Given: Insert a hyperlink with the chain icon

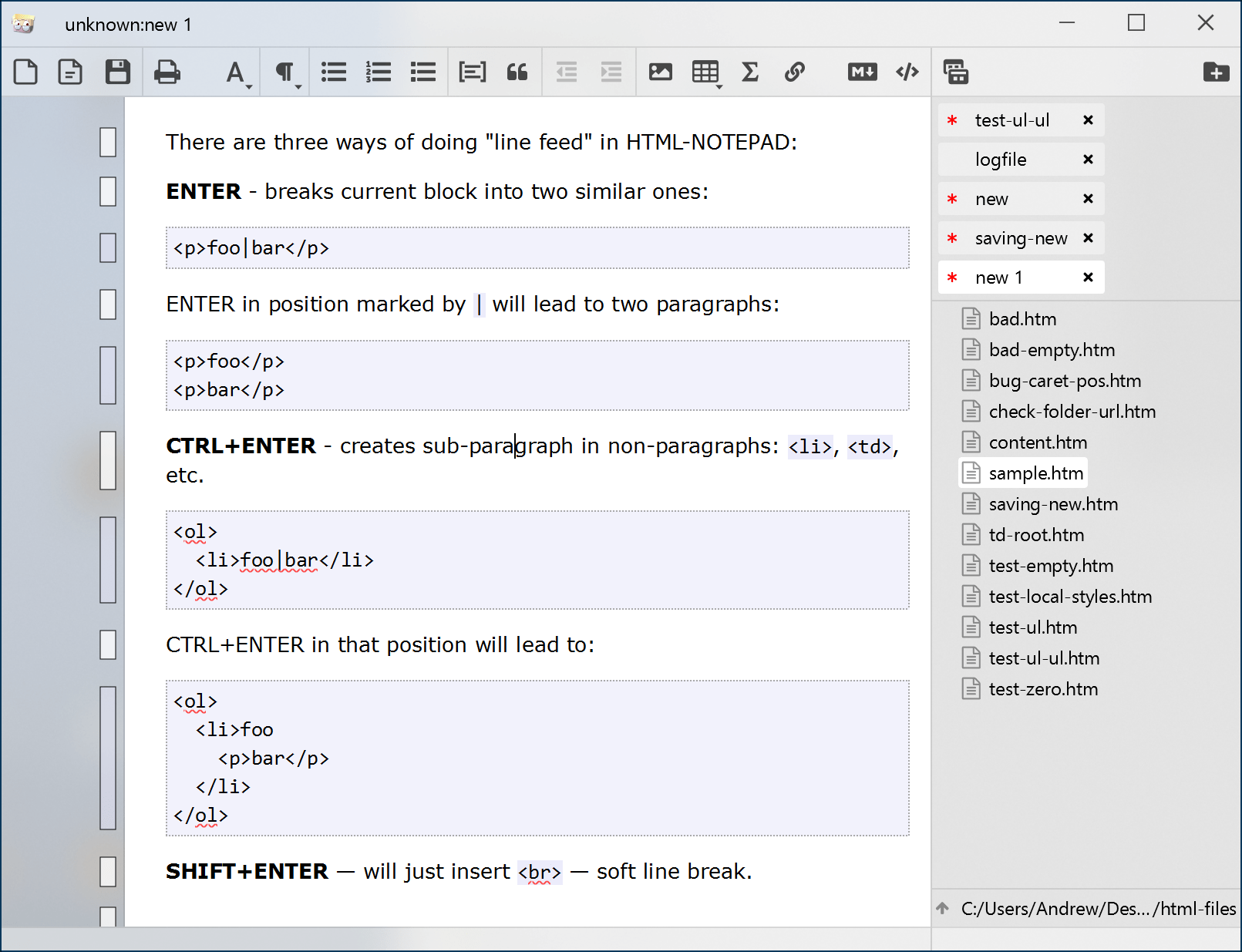Looking at the screenshot, I should (x=794, y=72).
